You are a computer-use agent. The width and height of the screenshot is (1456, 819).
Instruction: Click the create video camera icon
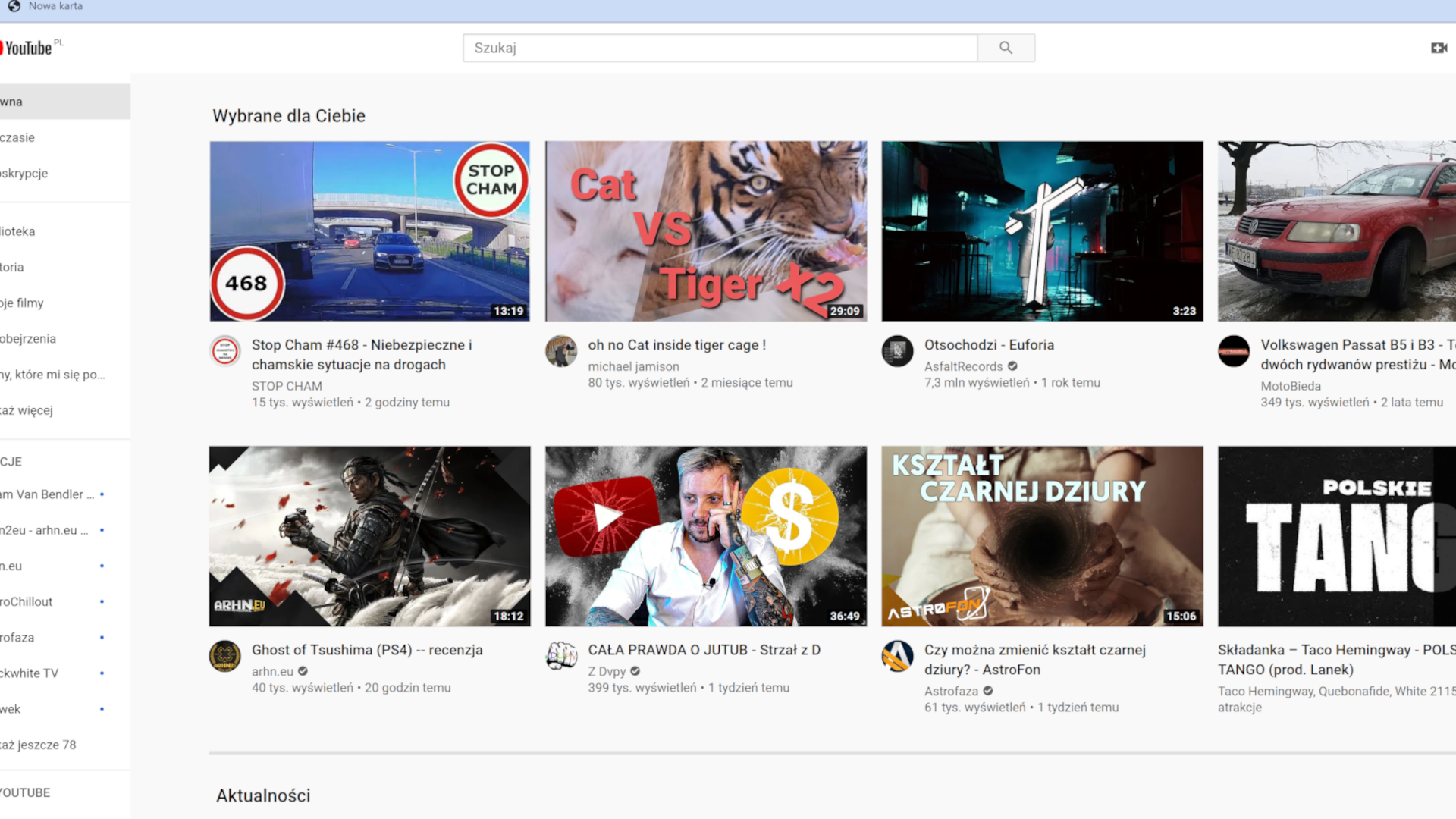tap(1439, 48)
